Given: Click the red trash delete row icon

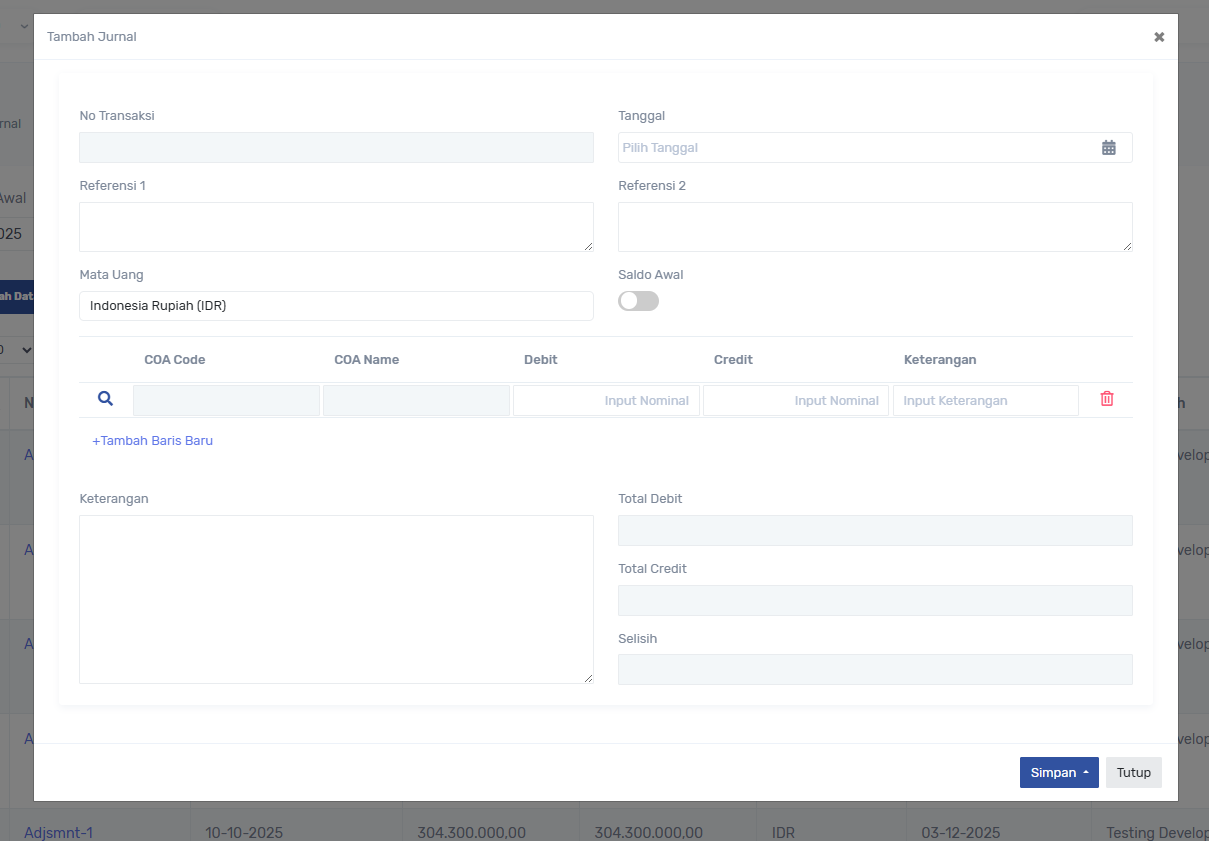Looking at the screenshot, I should (x=1107, y=399).
